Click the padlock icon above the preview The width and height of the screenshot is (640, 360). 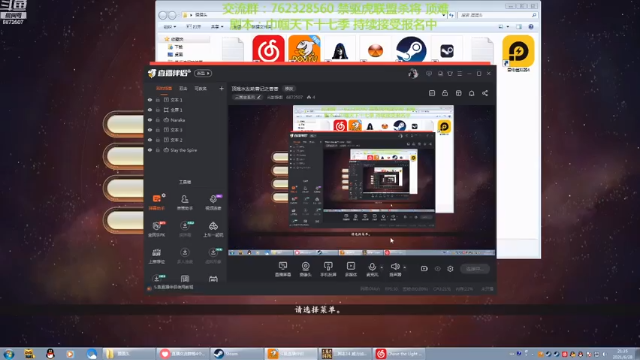[445, 93]
